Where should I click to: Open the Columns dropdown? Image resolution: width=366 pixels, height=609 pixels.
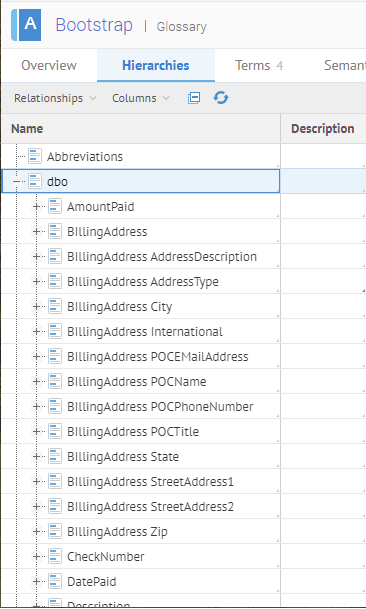pyautogui.click(x=141, y=98)
